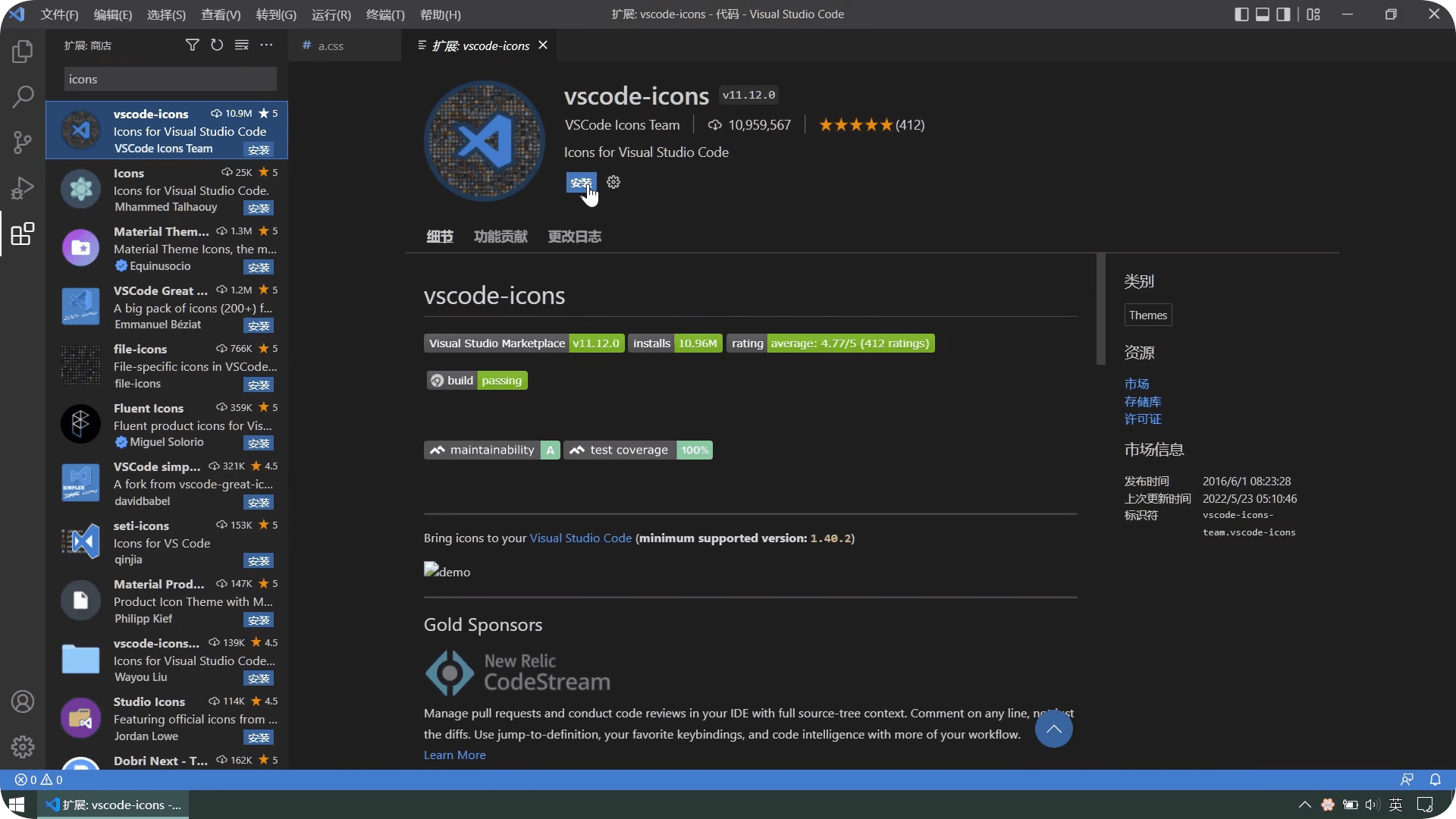Click the filter extensions funnel icon

193,45
